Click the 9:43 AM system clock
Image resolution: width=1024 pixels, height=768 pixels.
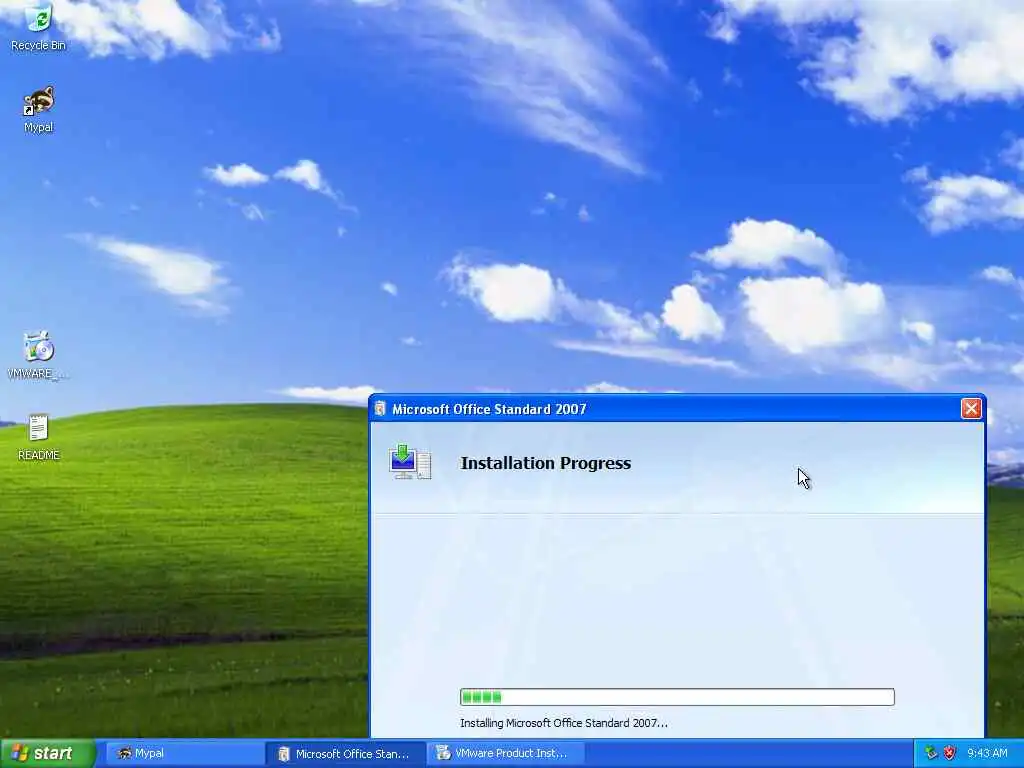coord(987,753)
